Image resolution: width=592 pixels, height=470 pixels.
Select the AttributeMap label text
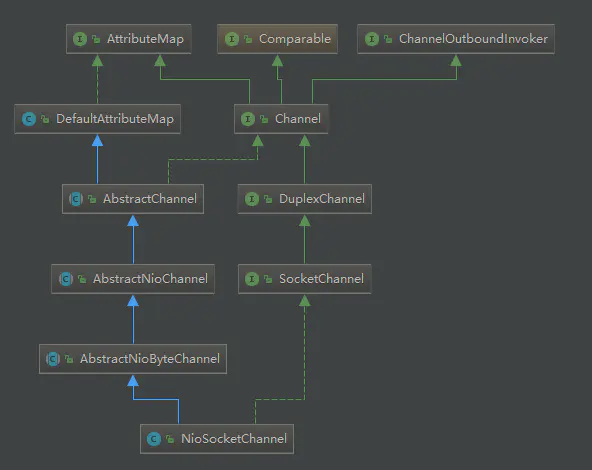tap(145, 39)
